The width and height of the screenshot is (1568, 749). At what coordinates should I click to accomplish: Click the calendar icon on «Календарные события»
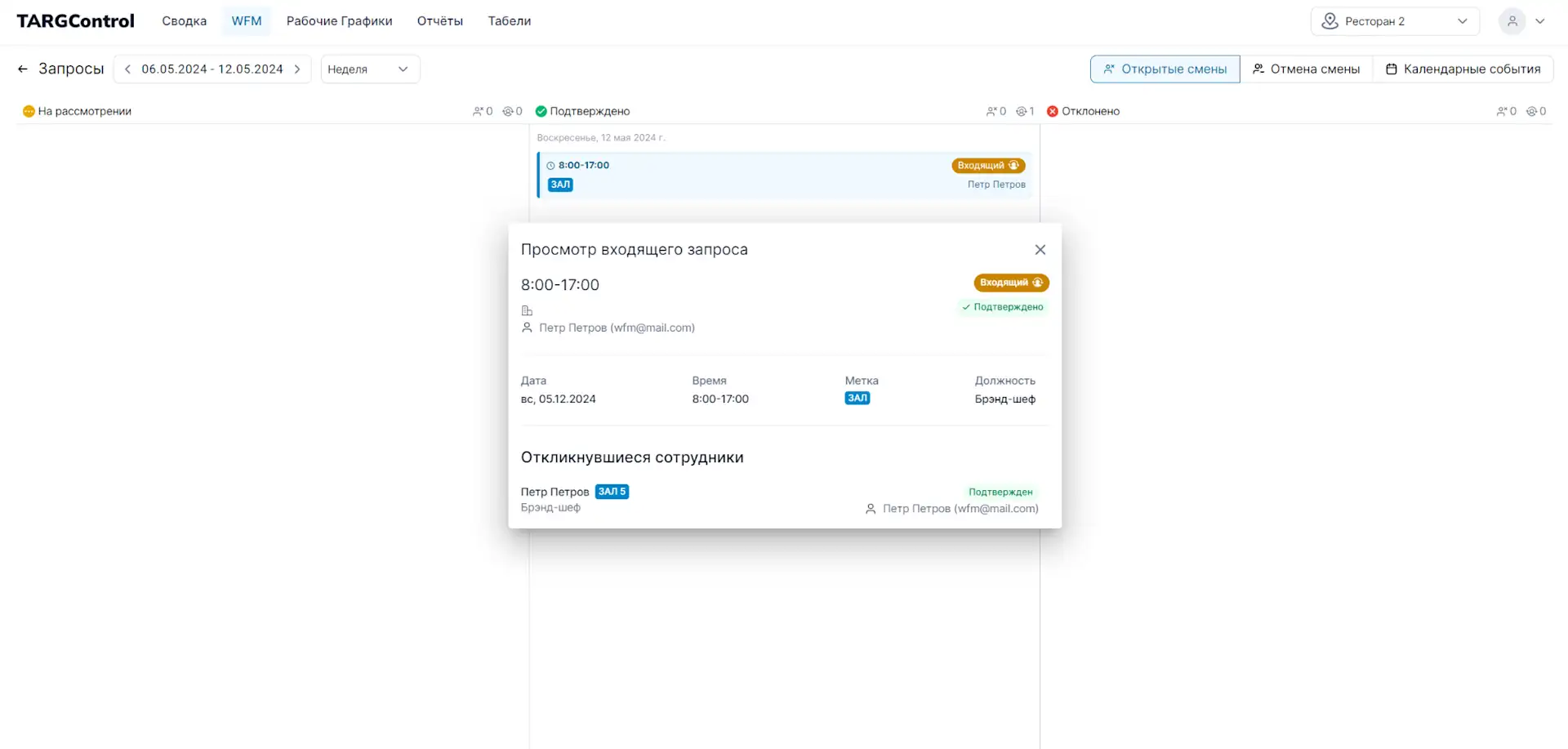click(x=1391, y=69)
